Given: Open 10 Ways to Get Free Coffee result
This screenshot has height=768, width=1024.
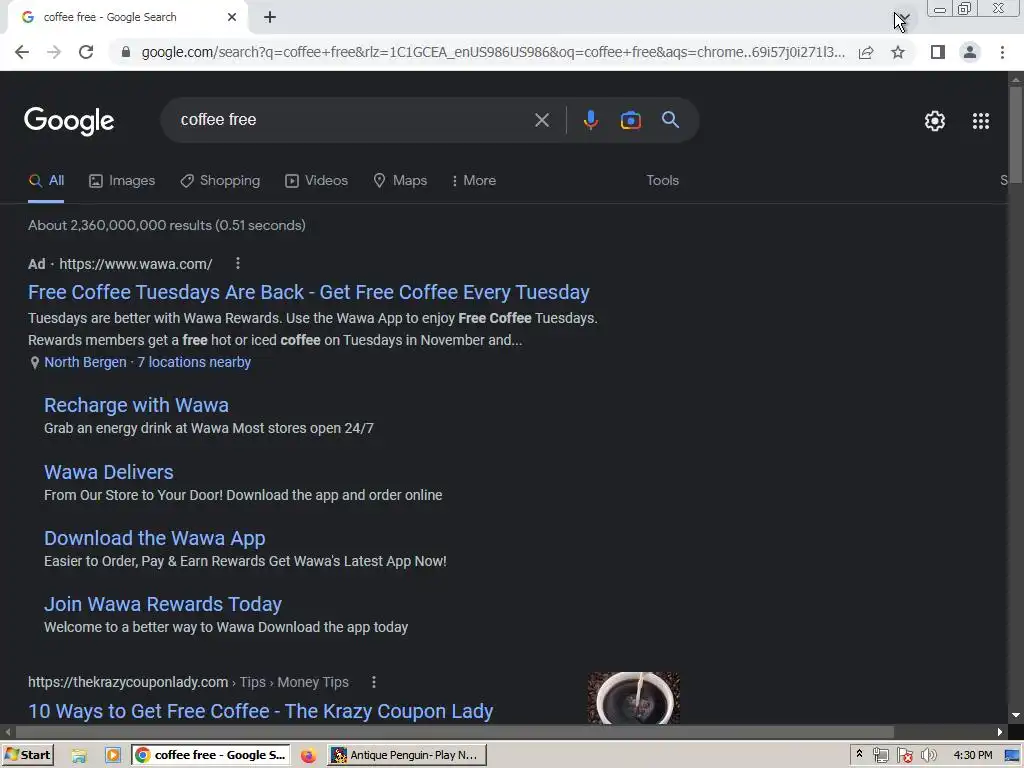Looking at the screenshot, I should pyautogui.click(x=261, y=711).
